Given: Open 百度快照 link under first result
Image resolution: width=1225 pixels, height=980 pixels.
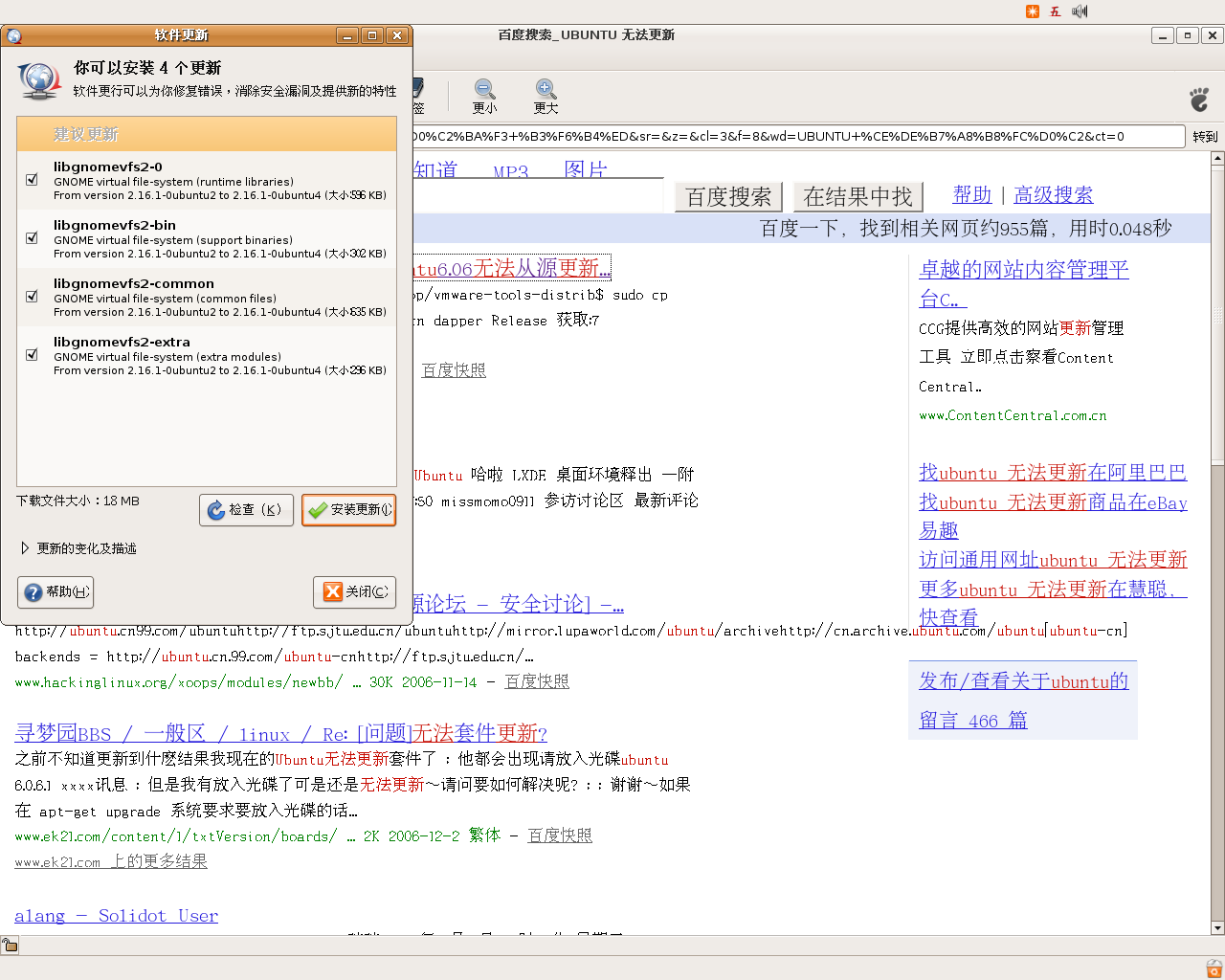Looking at the screenshot, I should (x=454, y=370).
